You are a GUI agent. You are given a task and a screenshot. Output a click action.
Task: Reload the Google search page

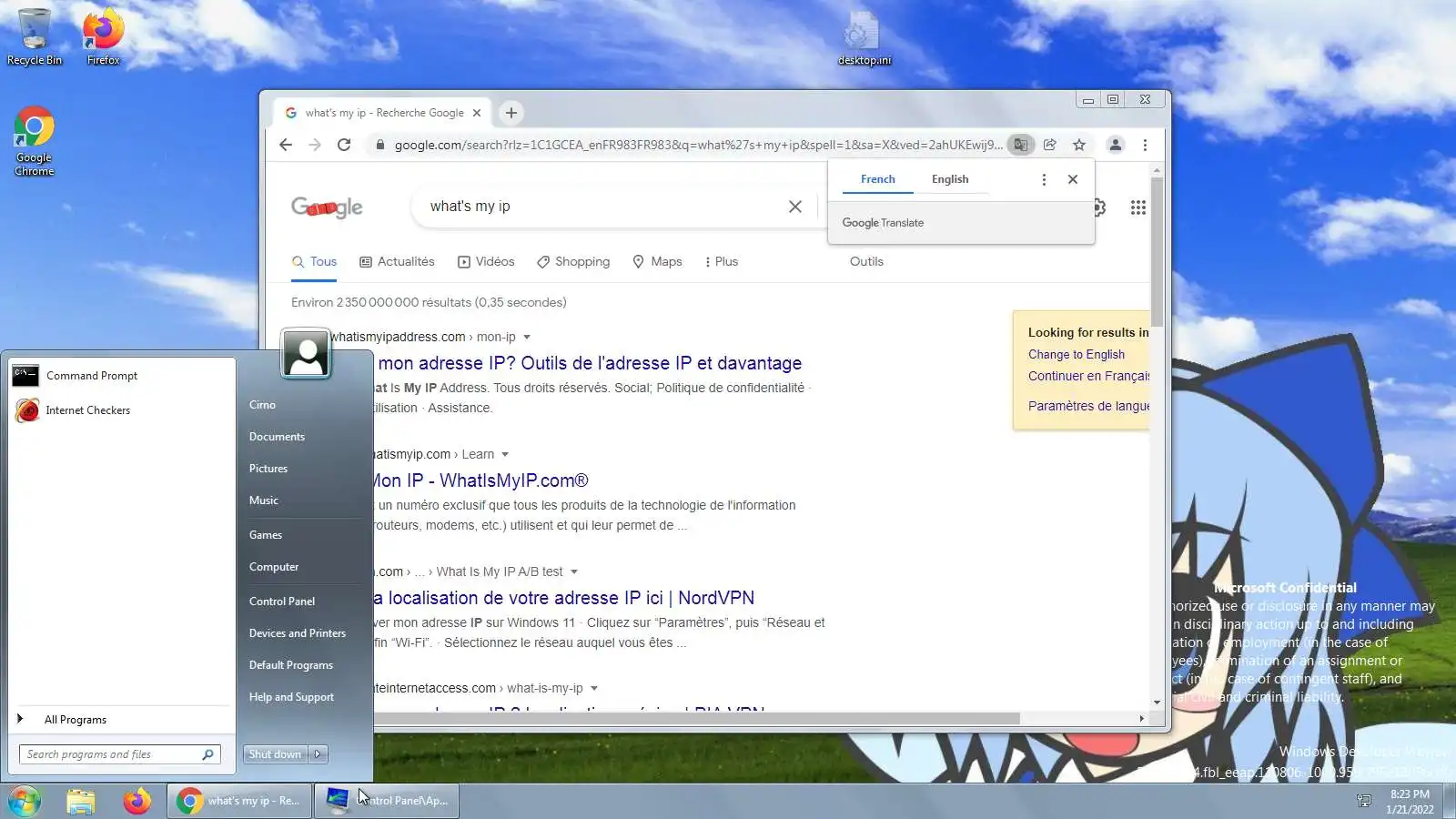pyautogui.click(x=344, y=145)
